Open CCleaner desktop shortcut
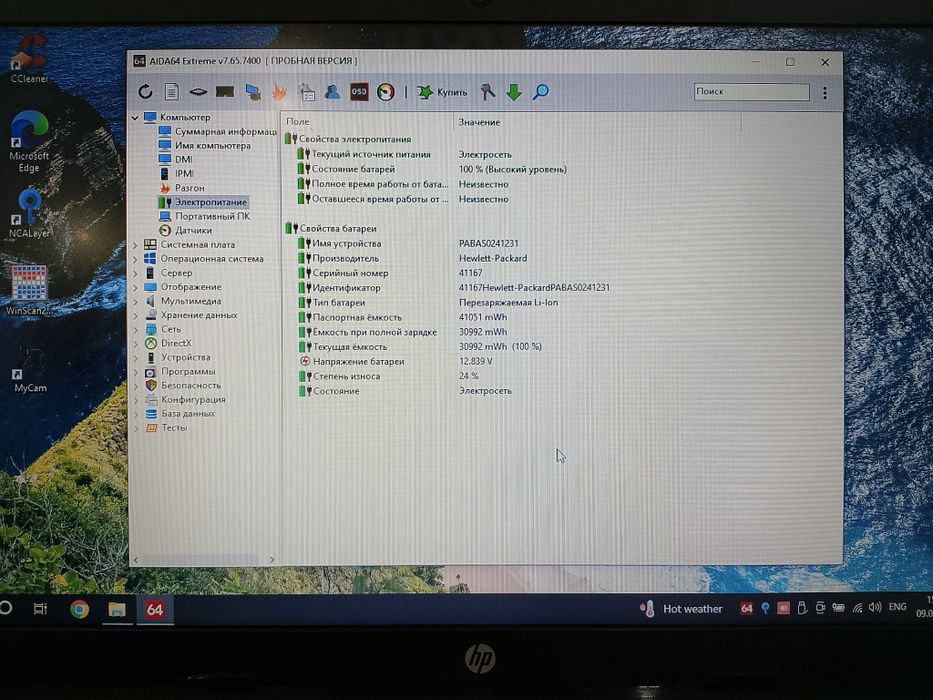Viewport: 933px width, 700px height. (x=29, y=60)
